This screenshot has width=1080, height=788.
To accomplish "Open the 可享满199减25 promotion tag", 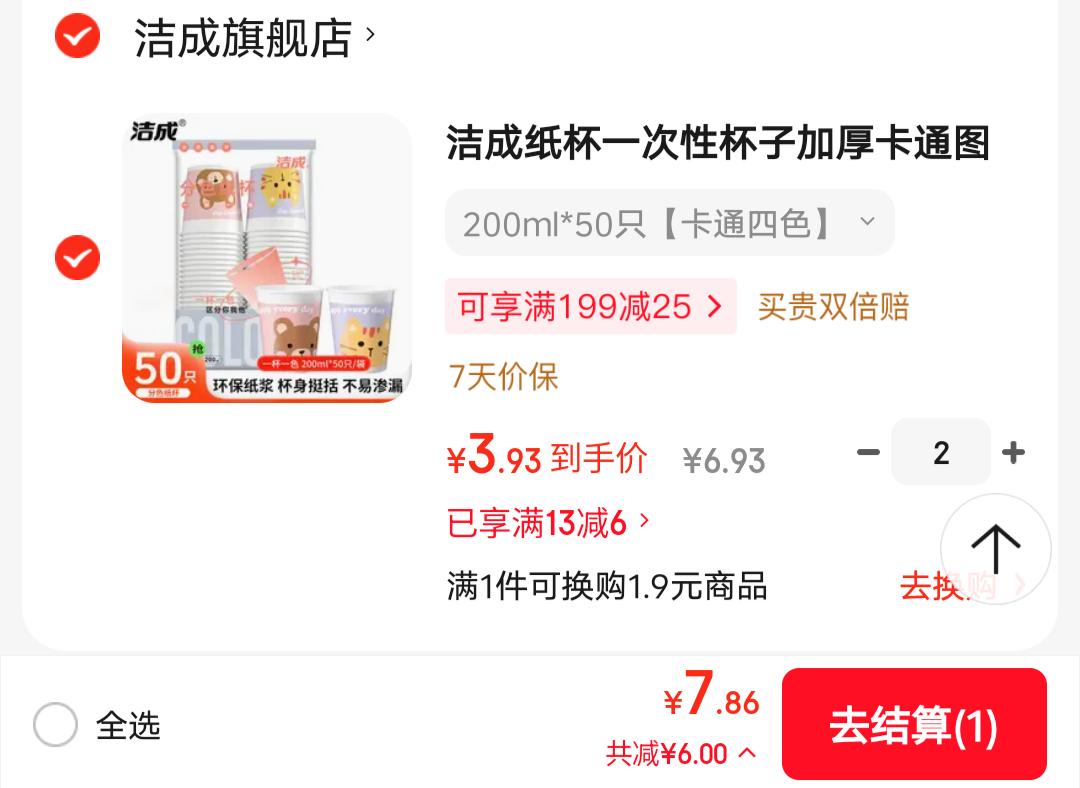I will click(591, 307).
